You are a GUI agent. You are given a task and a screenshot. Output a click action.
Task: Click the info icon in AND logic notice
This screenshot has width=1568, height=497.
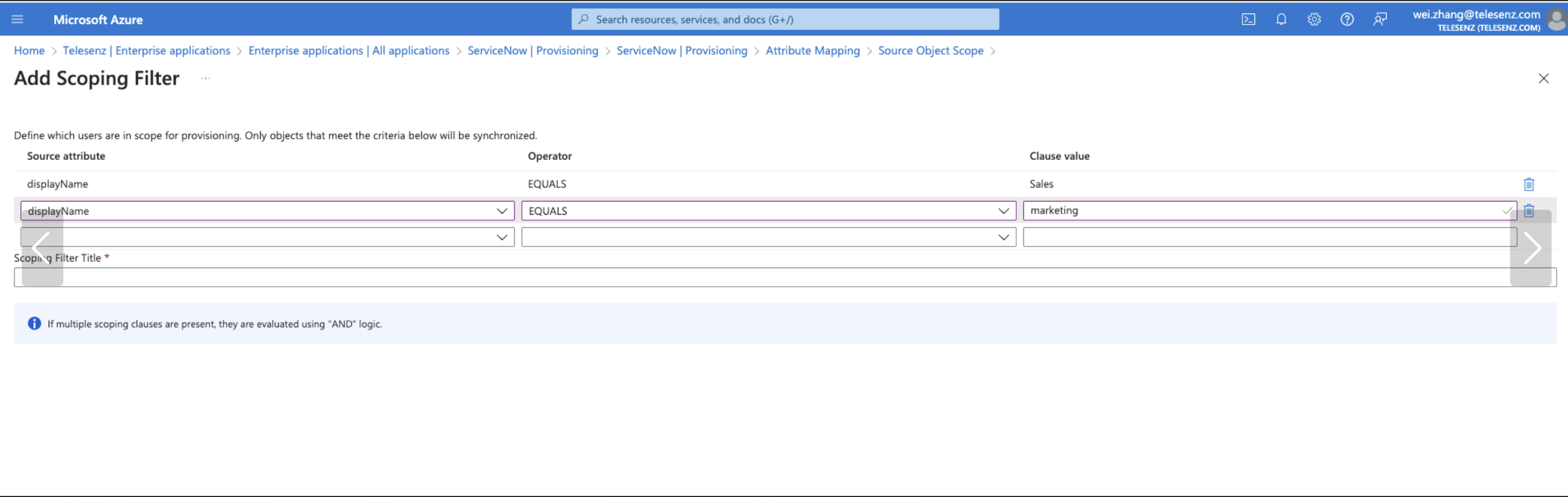(34, 324)
